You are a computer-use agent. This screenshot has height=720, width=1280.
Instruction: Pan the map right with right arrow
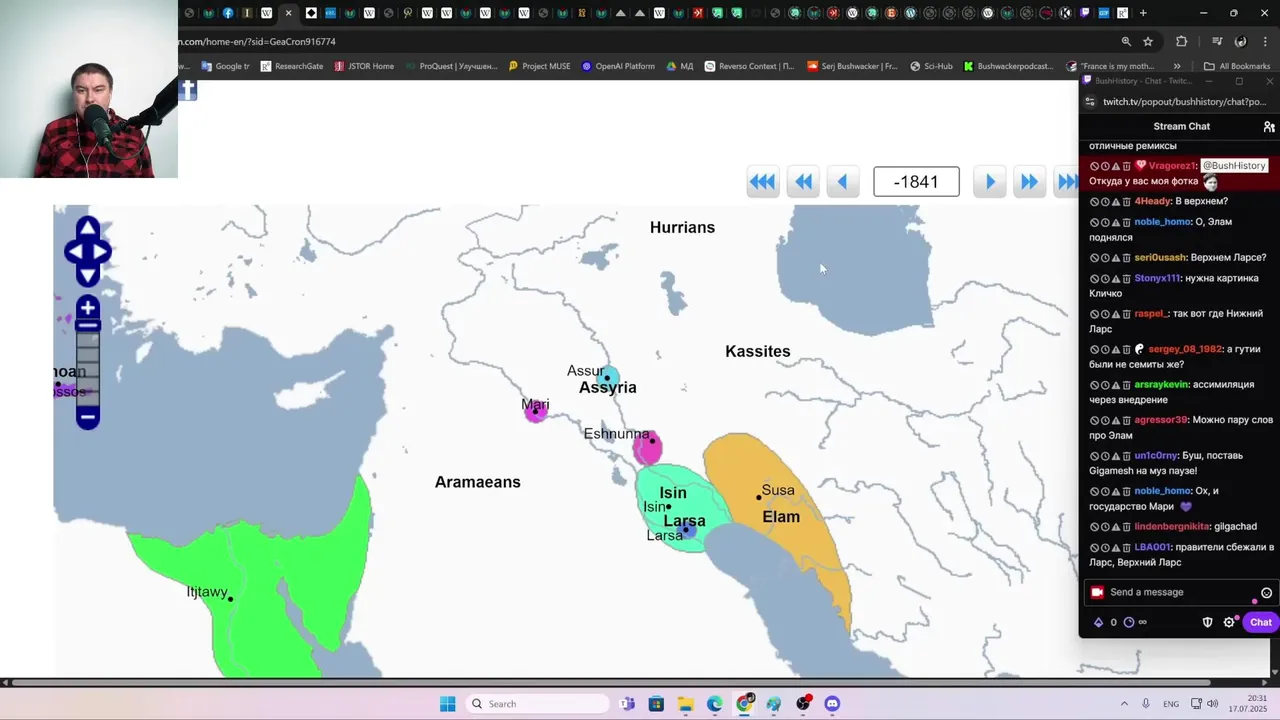click(101, 252)
